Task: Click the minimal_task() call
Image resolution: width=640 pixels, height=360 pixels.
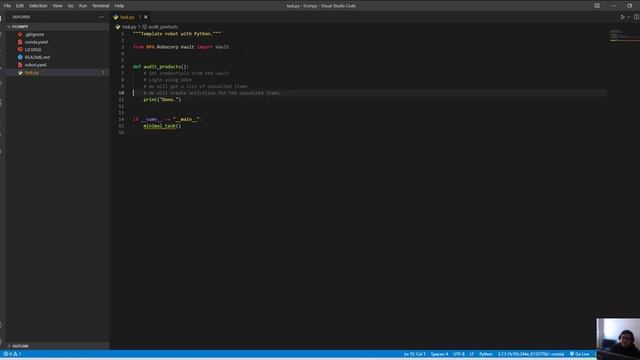Action: click(162, 126)
